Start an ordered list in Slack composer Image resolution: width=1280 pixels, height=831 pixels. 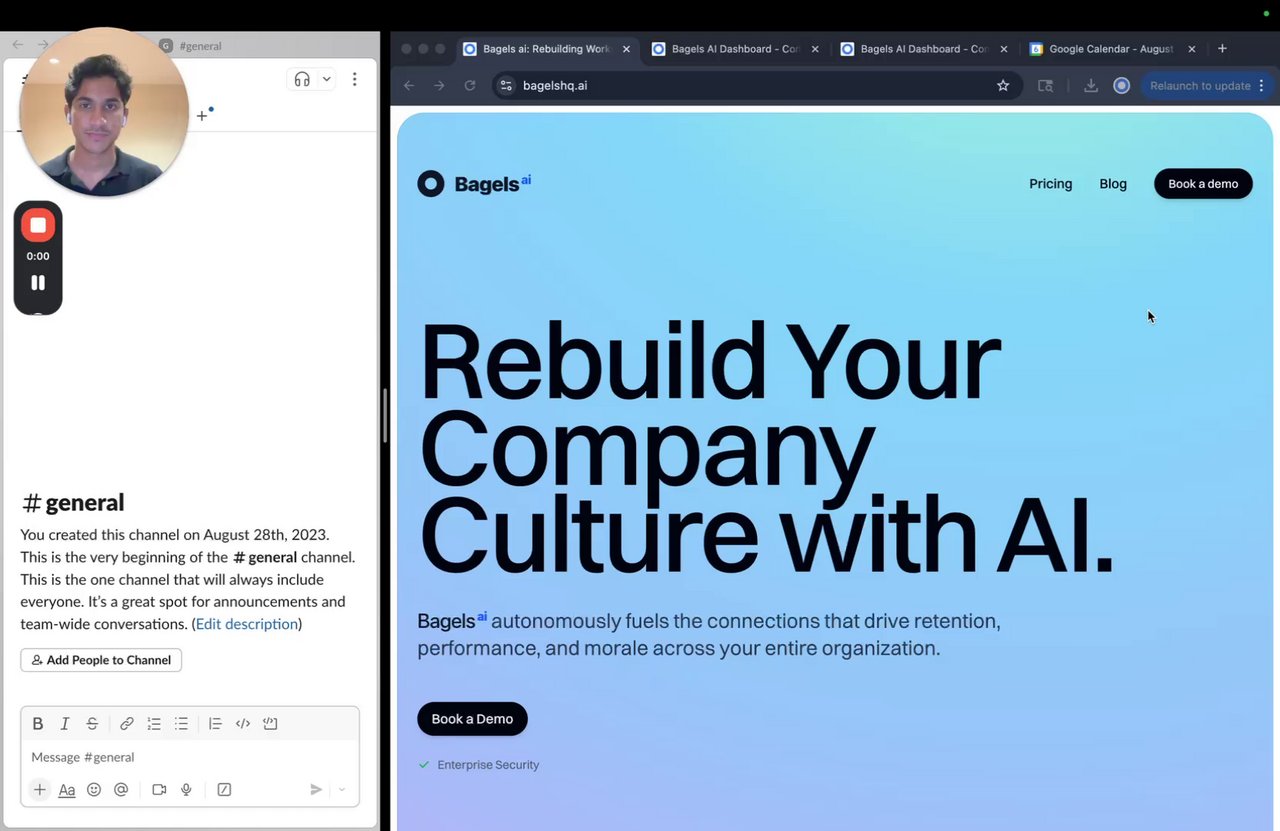[154, 724]
